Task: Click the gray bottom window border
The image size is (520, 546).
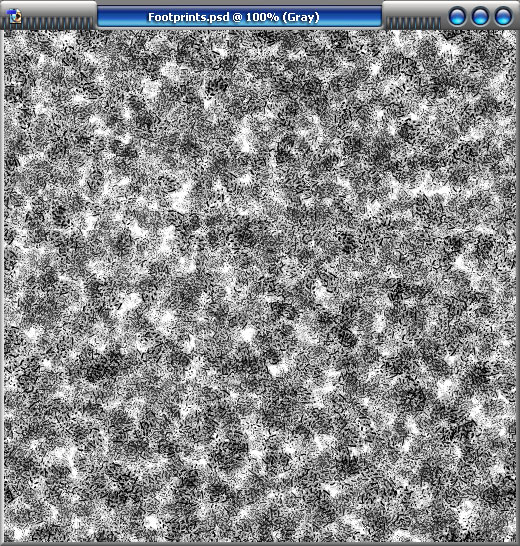Action: (260, 544)
